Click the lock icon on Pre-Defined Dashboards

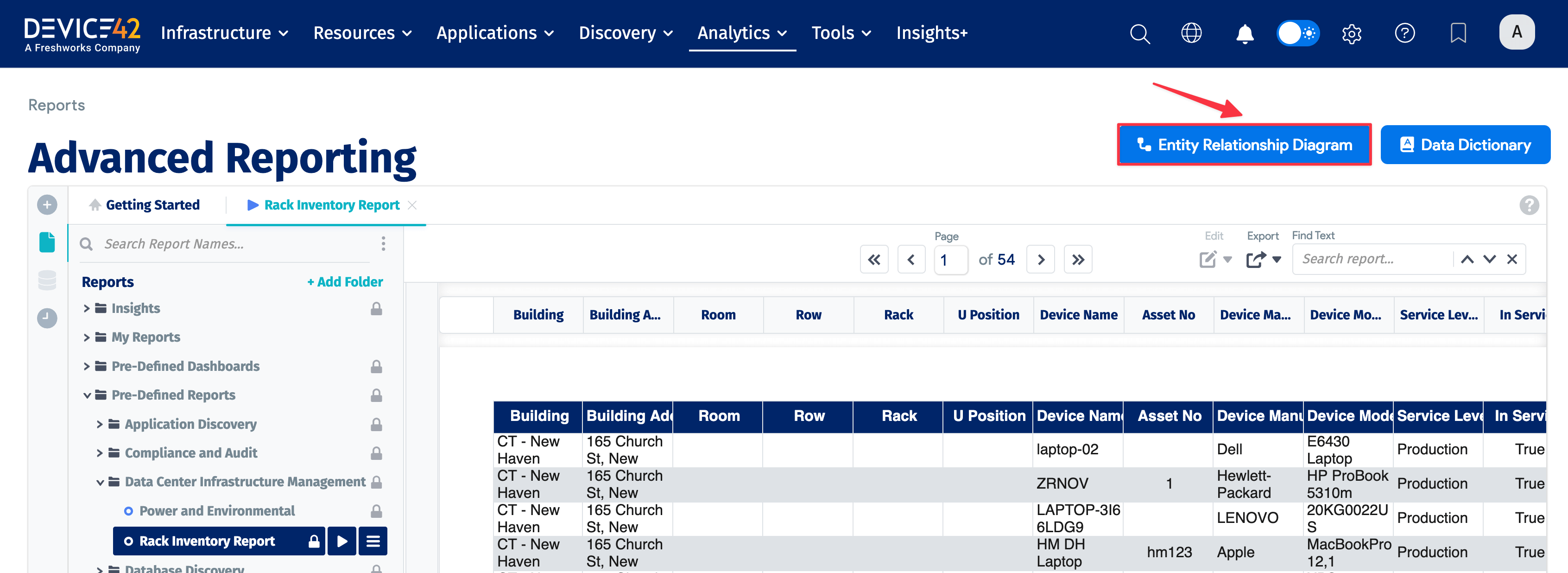click(377, 367)
